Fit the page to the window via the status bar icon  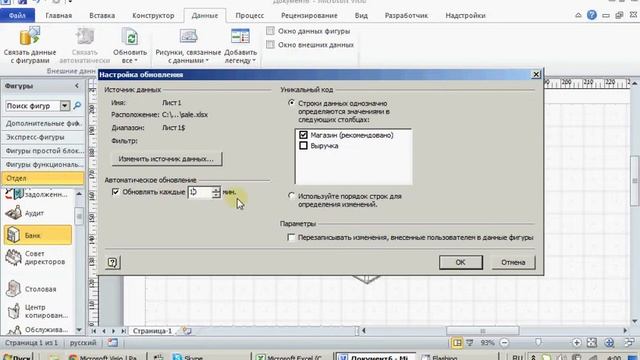pos(592,343)
